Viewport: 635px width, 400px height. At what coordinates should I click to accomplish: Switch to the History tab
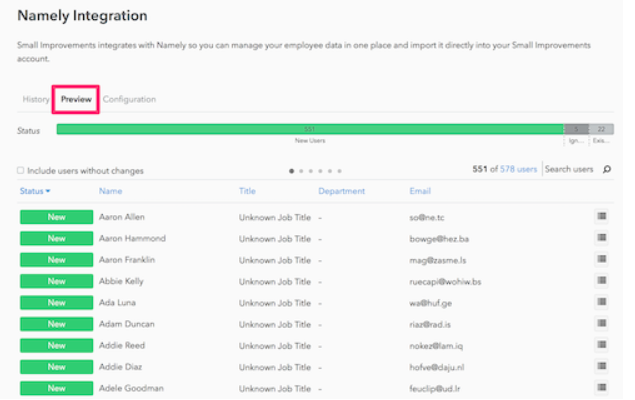point(36,99)
